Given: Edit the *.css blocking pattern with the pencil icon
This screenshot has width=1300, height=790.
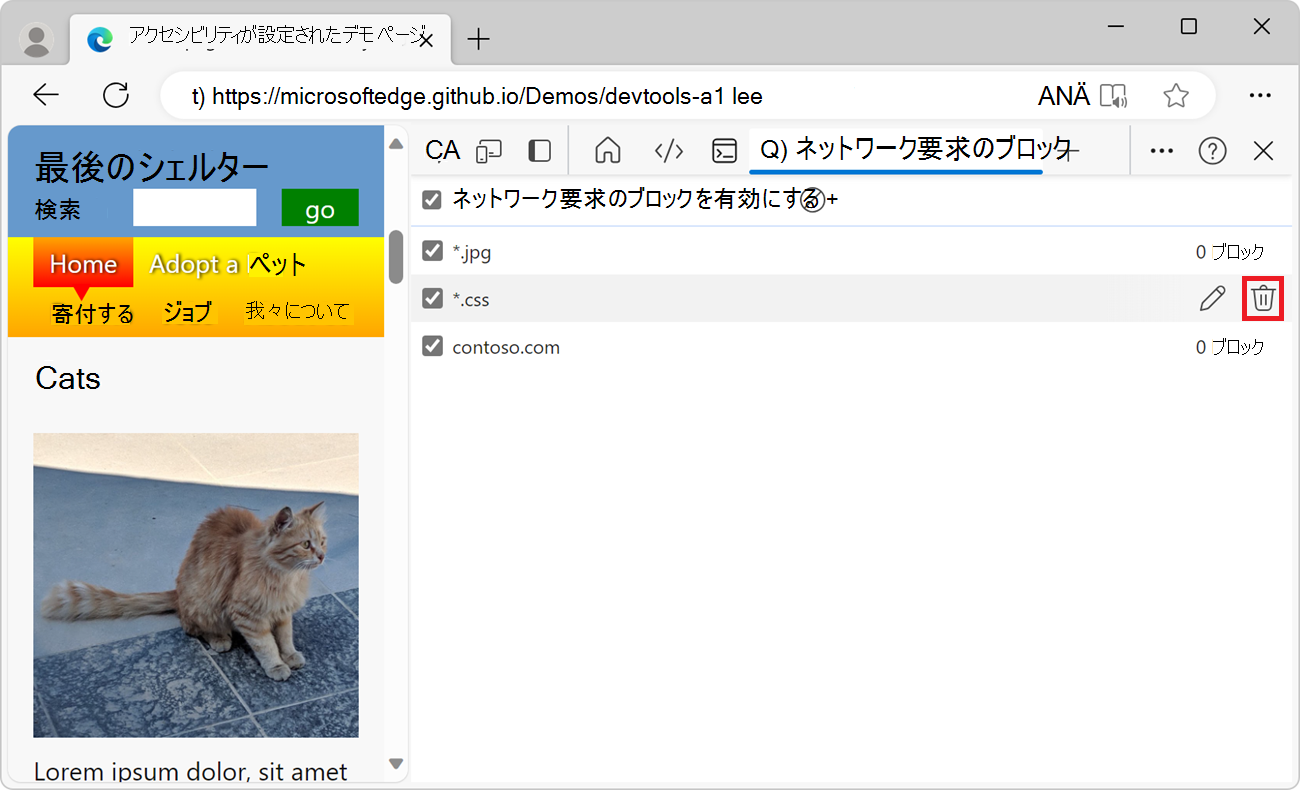Looking at the screenshot, I should click(1212, 298).
